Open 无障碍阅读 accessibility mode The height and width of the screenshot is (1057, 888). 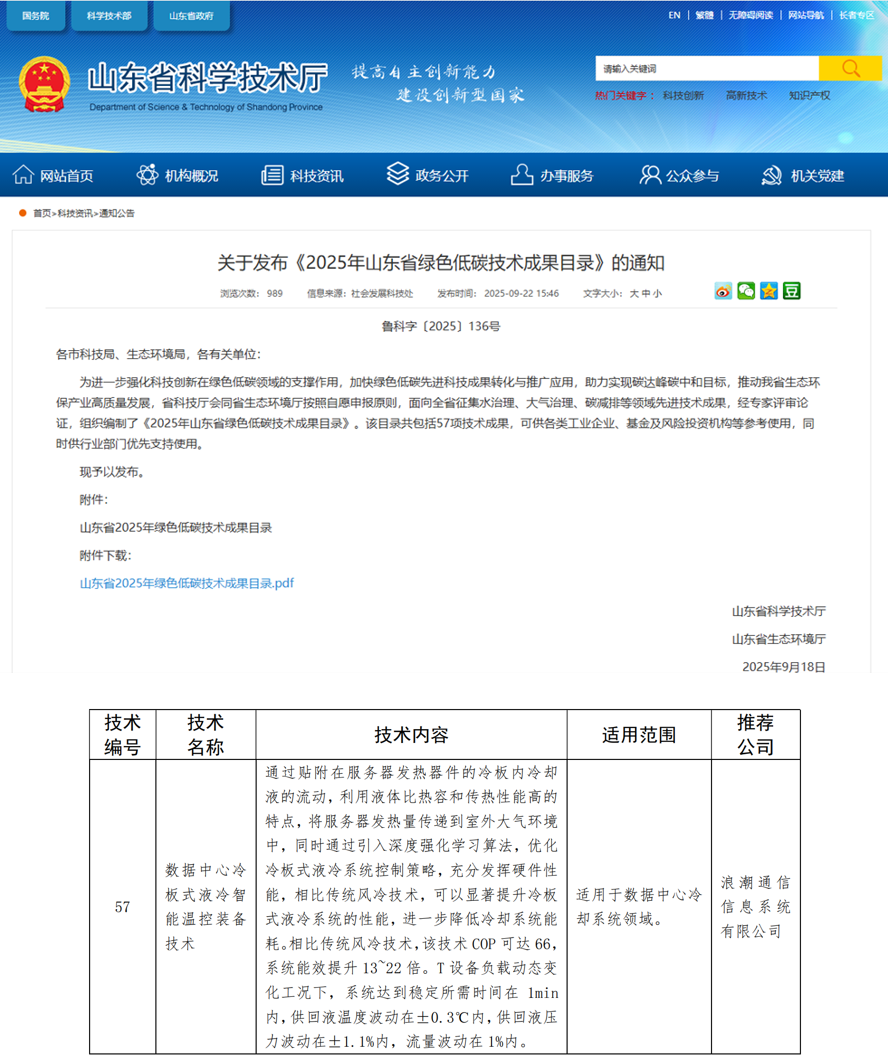750,15
